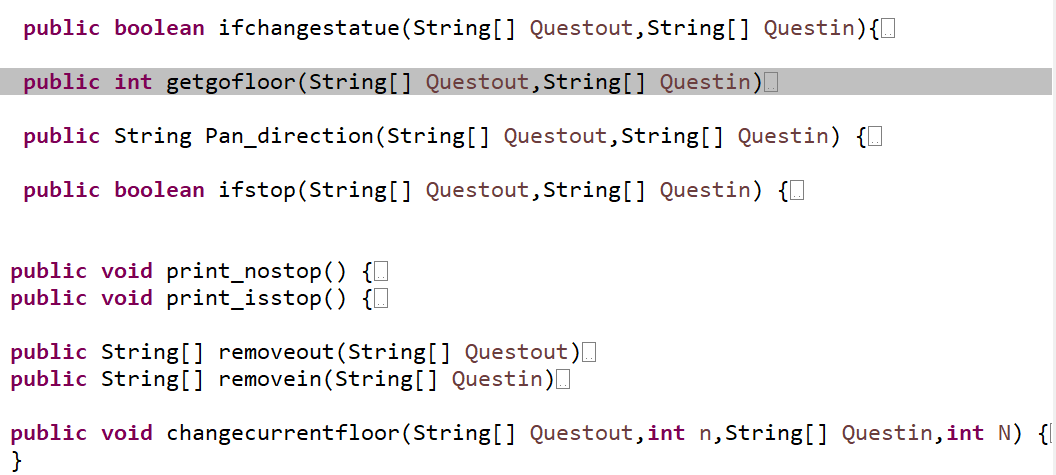Expand the folded ifstop method body

point(797,191)
